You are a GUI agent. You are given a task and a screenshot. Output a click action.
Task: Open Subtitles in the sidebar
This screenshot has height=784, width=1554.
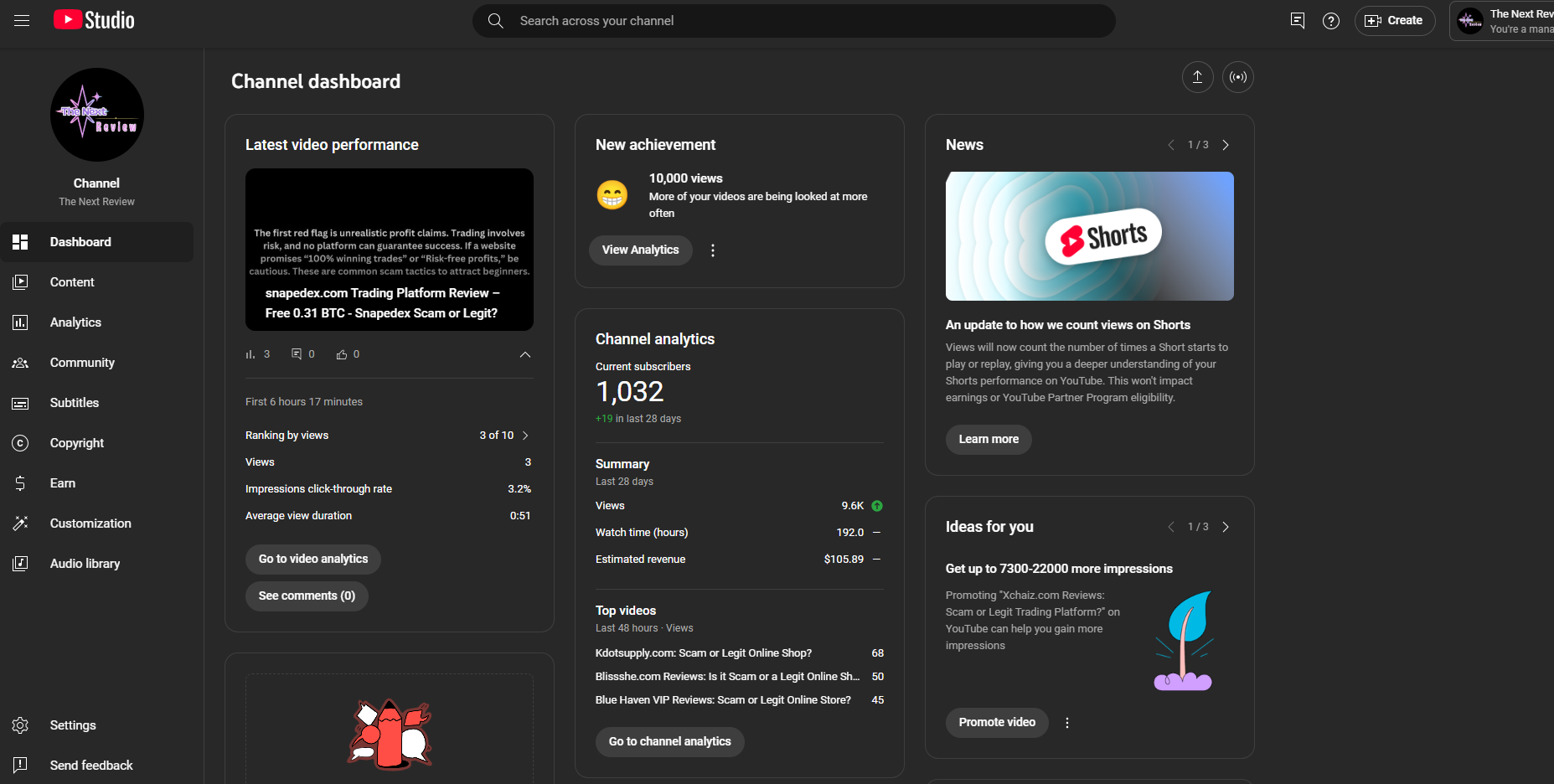coord(97,403)
